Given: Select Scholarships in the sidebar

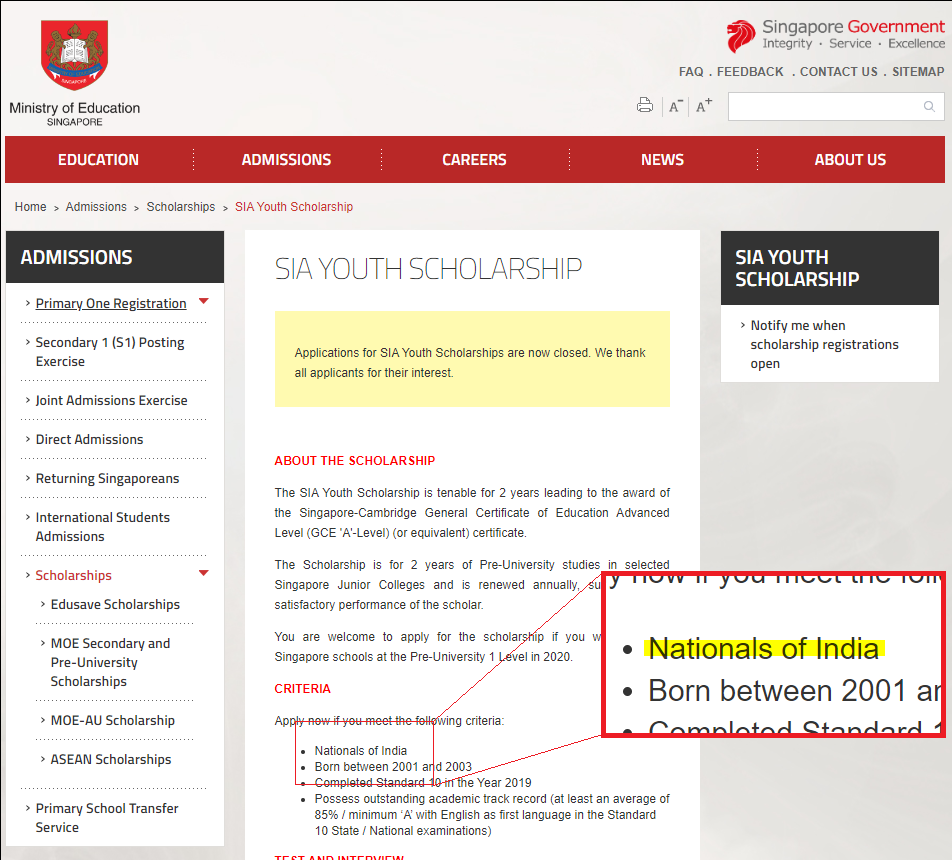Looking at the screenshot, I should [x=73, y=575].
